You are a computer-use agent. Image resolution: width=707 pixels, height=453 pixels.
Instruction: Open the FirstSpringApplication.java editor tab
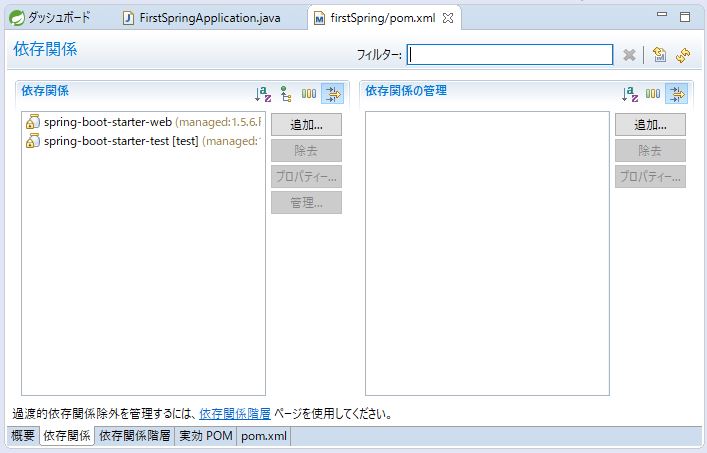pos(202,18)
